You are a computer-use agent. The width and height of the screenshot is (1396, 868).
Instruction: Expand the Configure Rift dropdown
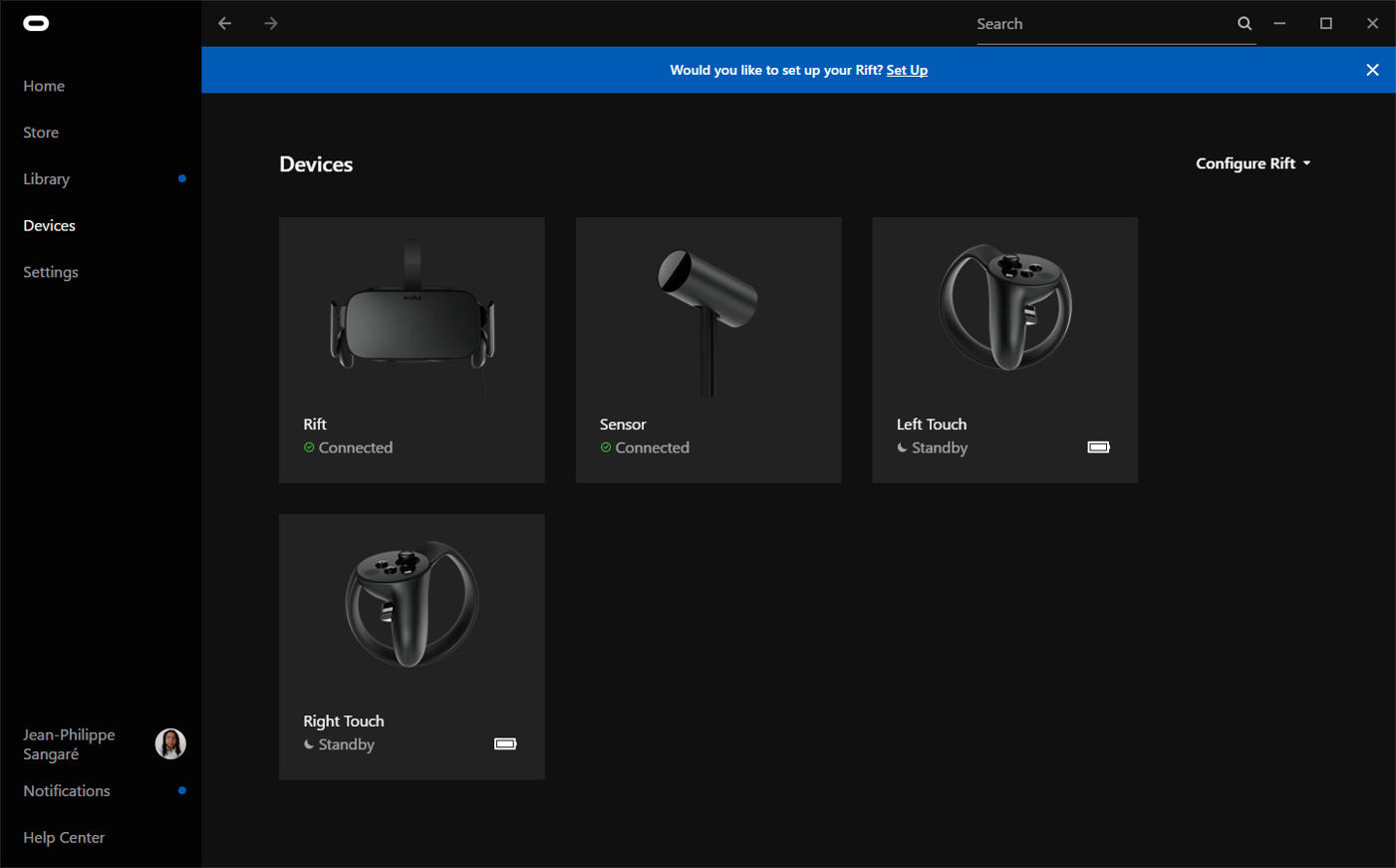1254,163
